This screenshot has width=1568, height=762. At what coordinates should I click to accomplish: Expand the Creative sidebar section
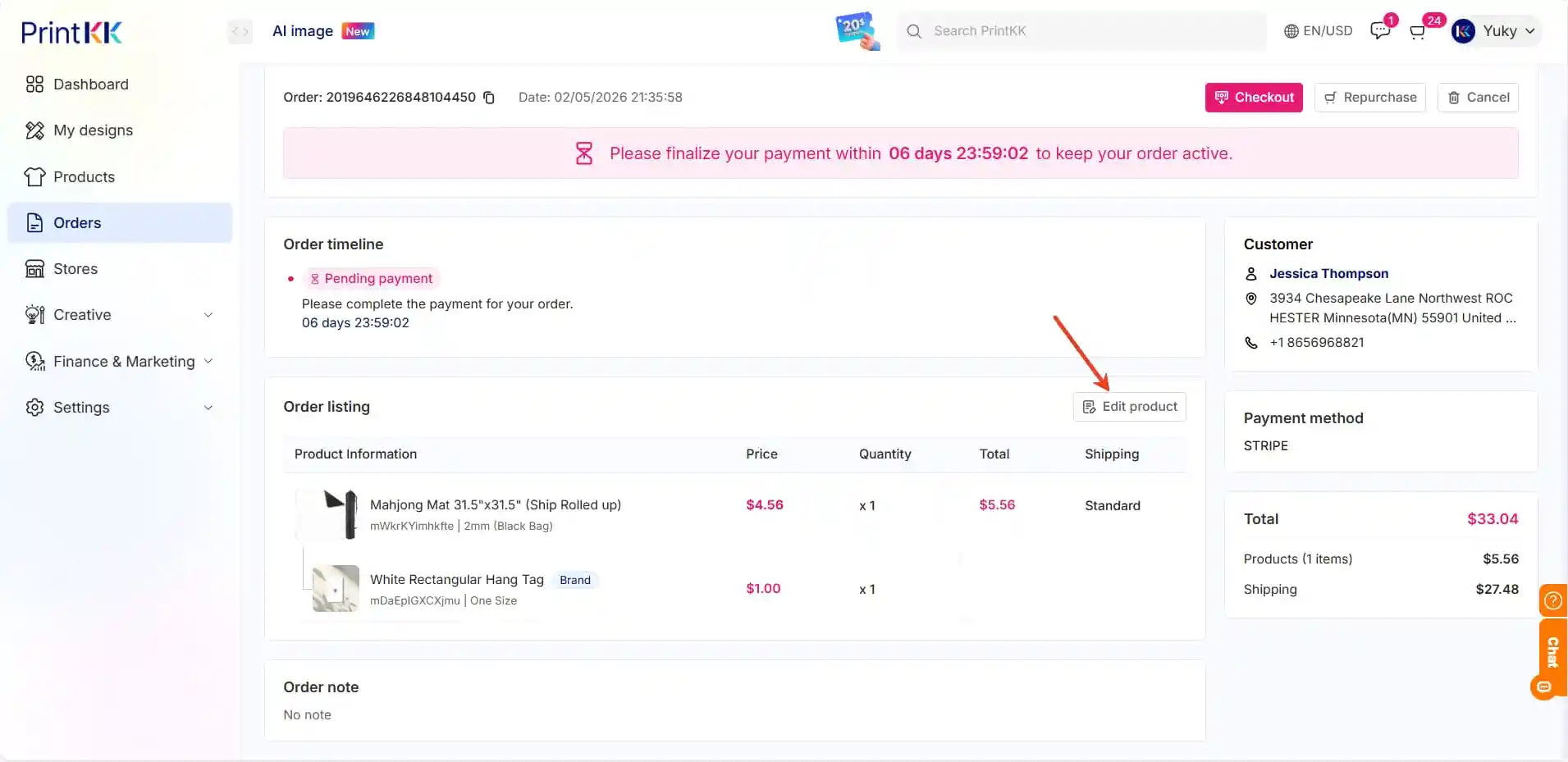click(208, 314)
